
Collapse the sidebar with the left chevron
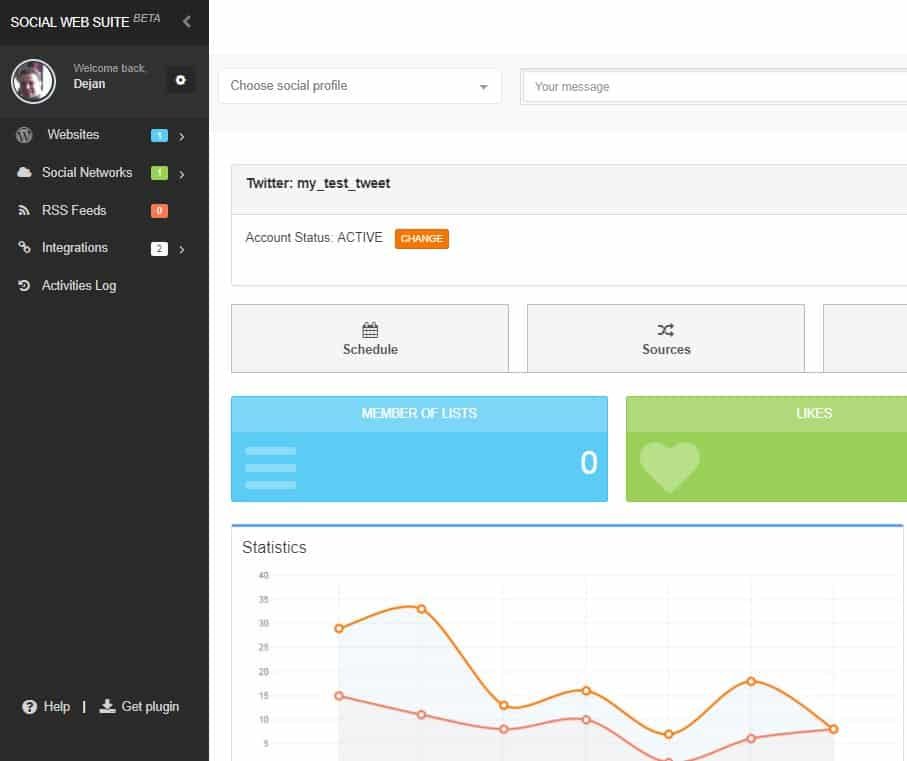point(187,21)
